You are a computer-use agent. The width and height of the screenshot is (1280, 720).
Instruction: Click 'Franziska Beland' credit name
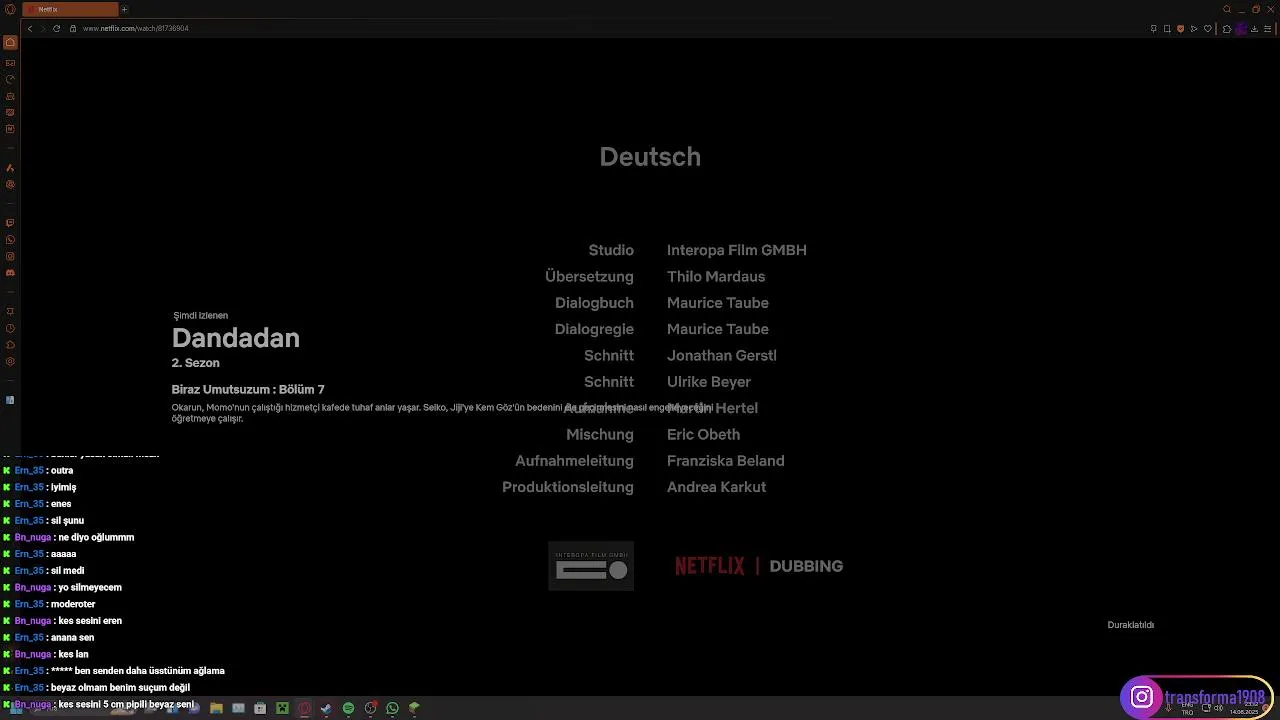point(726,461)
